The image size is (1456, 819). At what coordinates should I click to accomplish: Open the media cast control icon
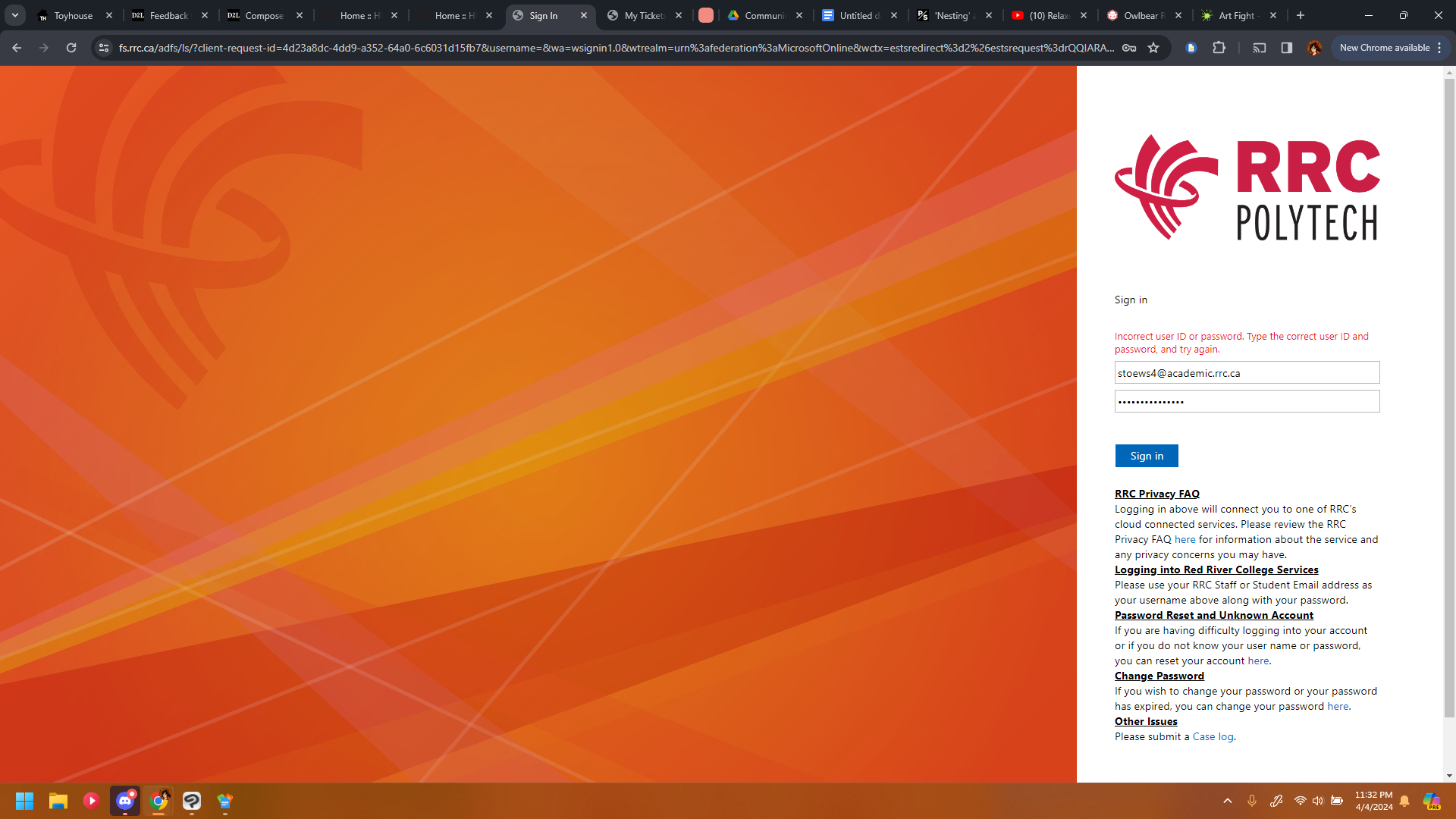click(x=1260, y=48)
